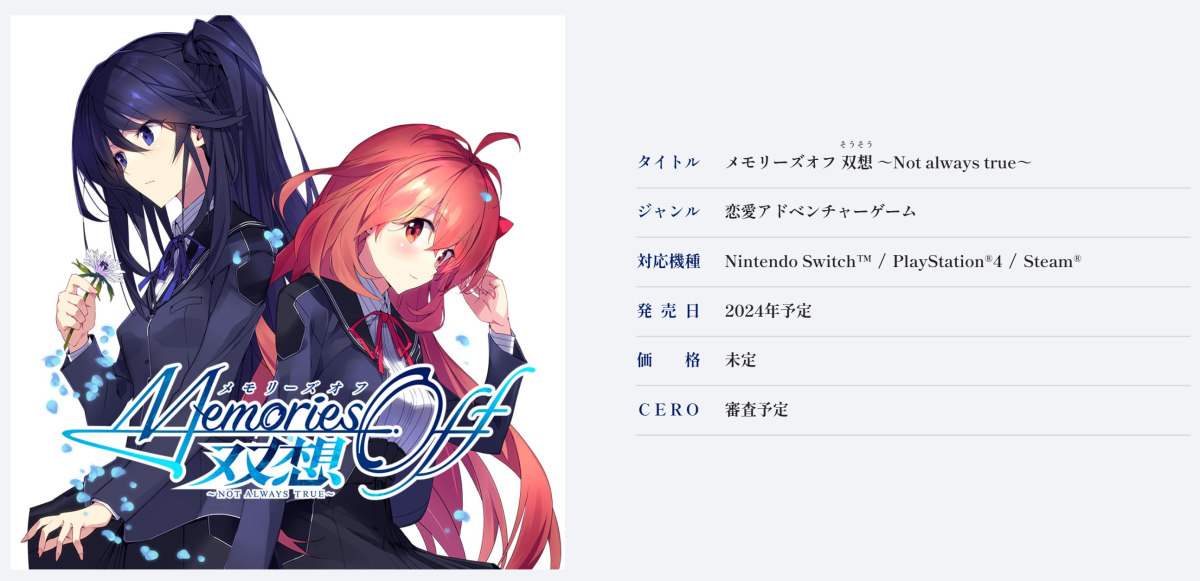Image resolution: width=1200 pixels, height=581 pixels.
Task: Click the white flower held by the dark-haired girl
Action: (99, 266)
